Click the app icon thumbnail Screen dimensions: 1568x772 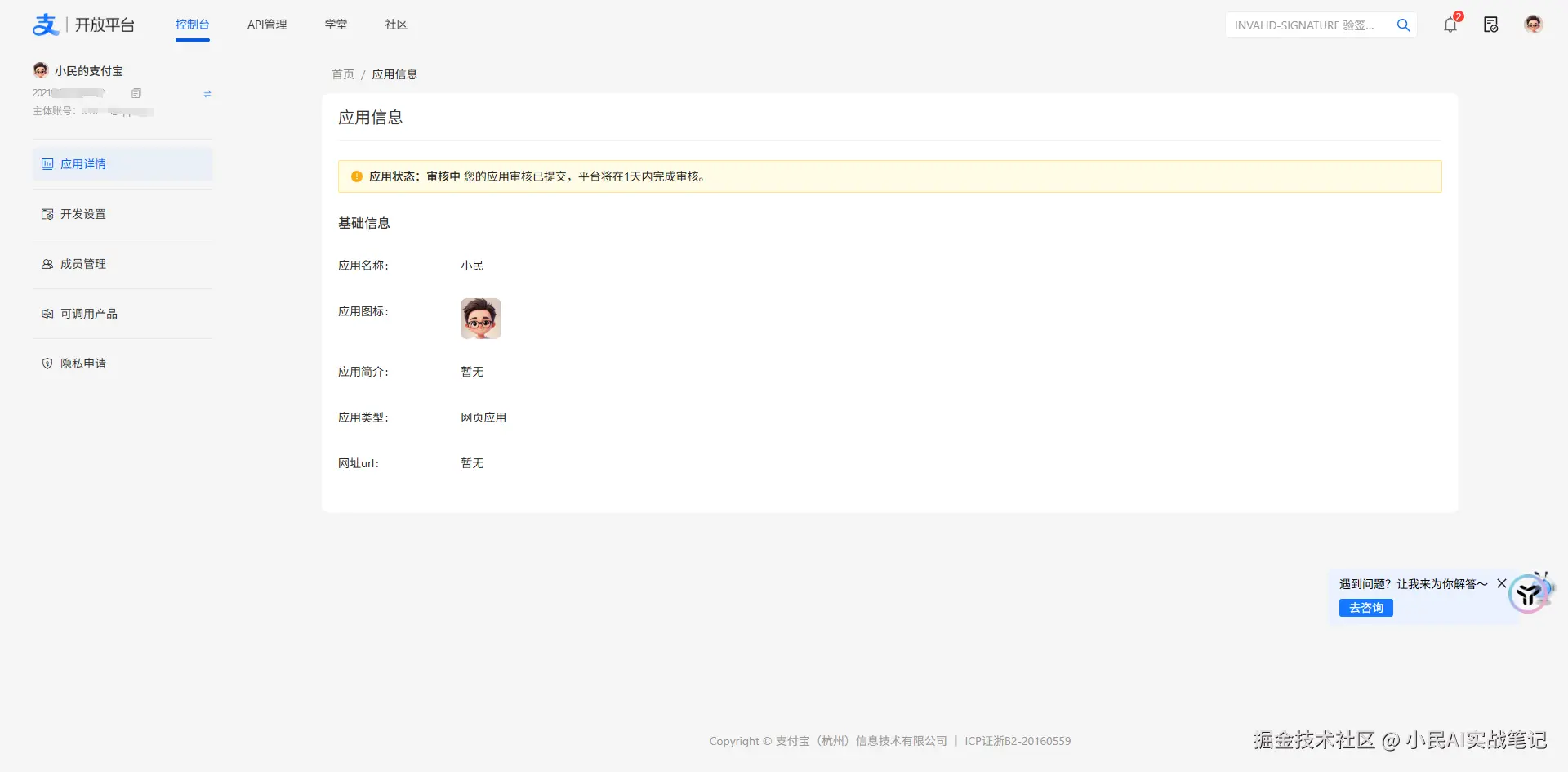click(481, 319)
